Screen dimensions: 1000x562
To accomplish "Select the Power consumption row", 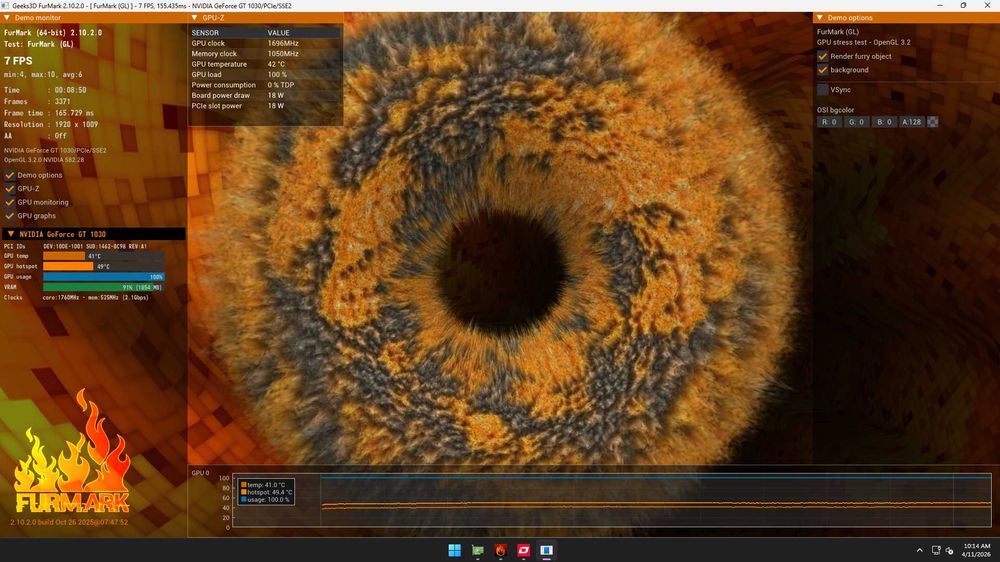I will [x=265, y=85].
